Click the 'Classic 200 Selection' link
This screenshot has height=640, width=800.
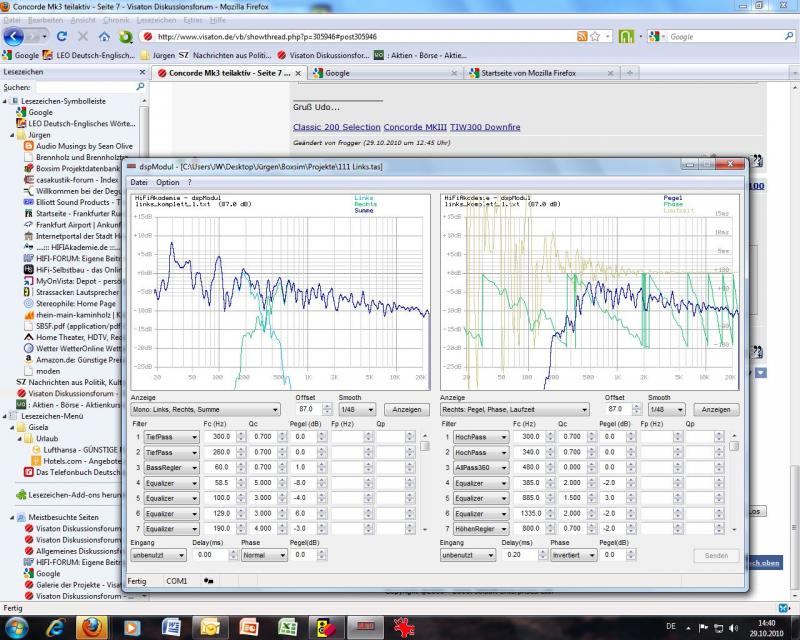pos(336,127)
